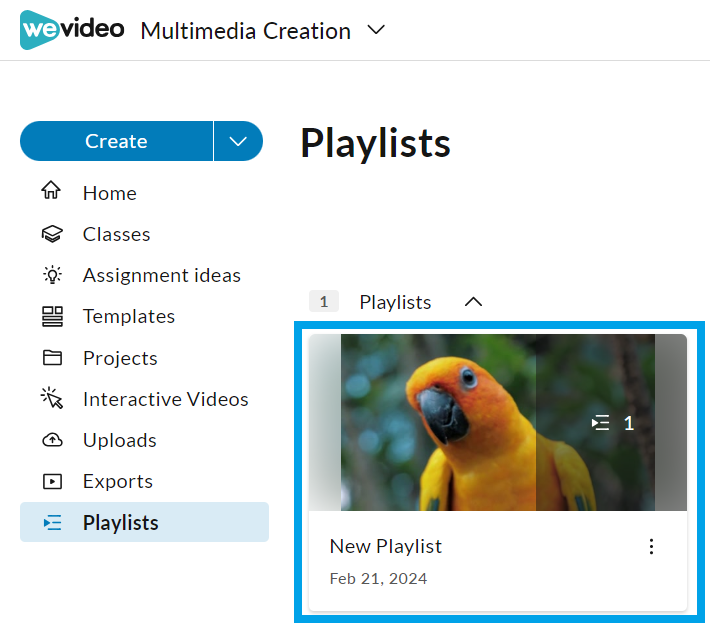Click the Create button

point(116,141)
